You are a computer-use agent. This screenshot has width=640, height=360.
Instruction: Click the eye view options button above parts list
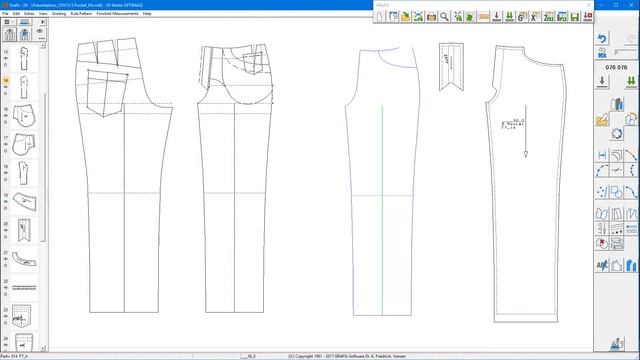(x=40, y=34)
